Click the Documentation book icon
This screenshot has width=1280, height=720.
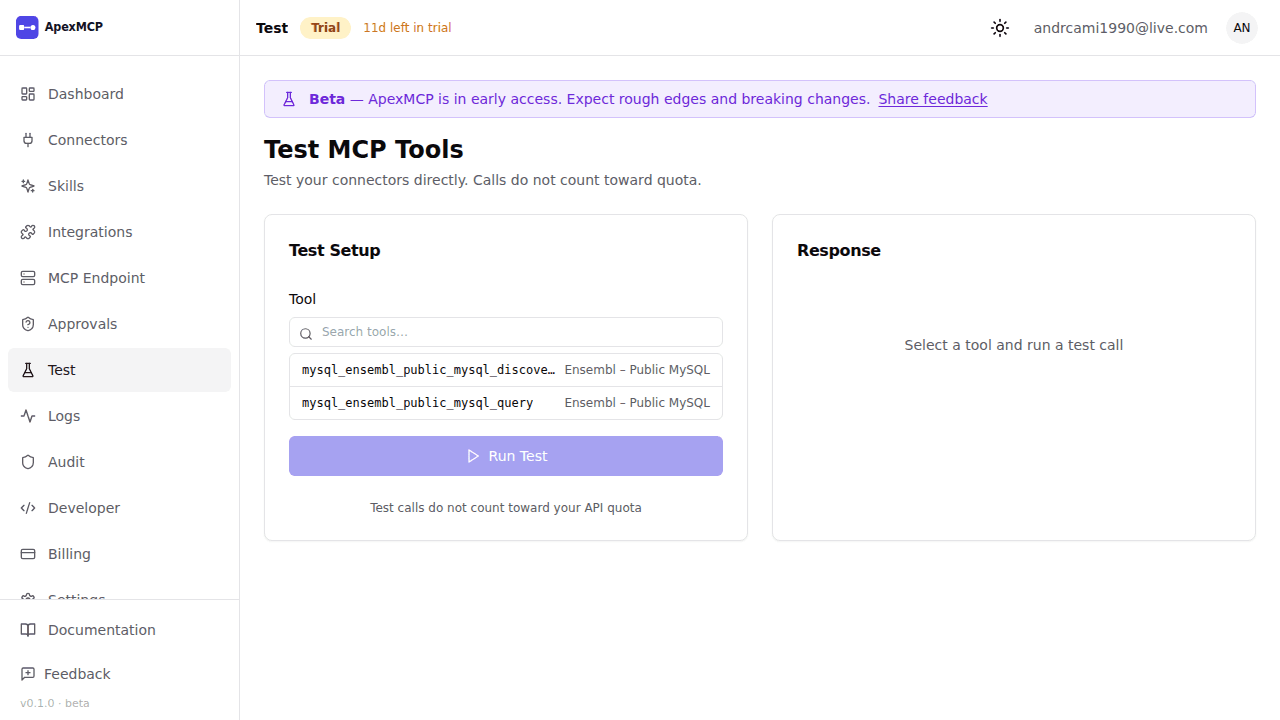click(28, 630)
